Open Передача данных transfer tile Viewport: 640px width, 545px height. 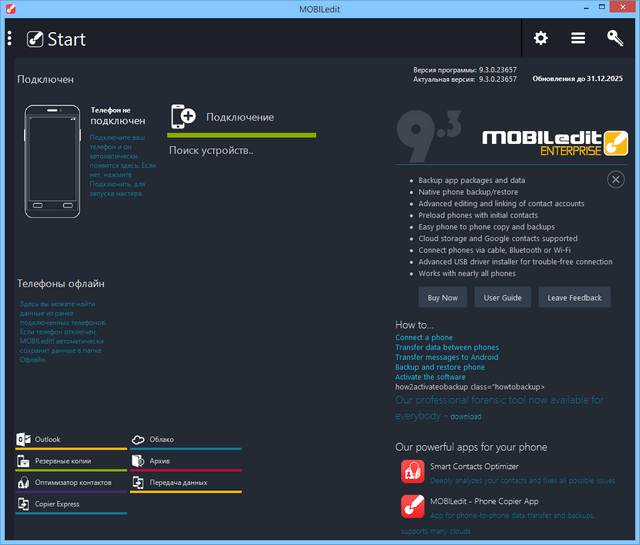(186, 483)
